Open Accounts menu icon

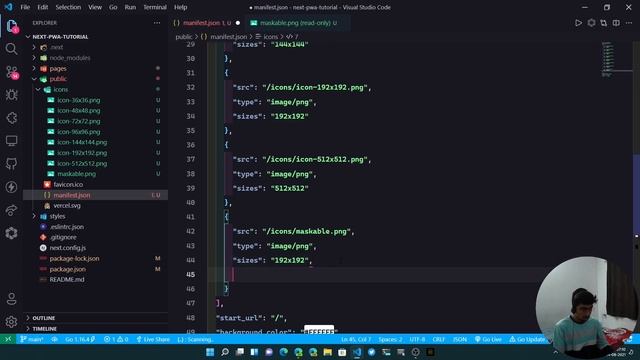11,299
